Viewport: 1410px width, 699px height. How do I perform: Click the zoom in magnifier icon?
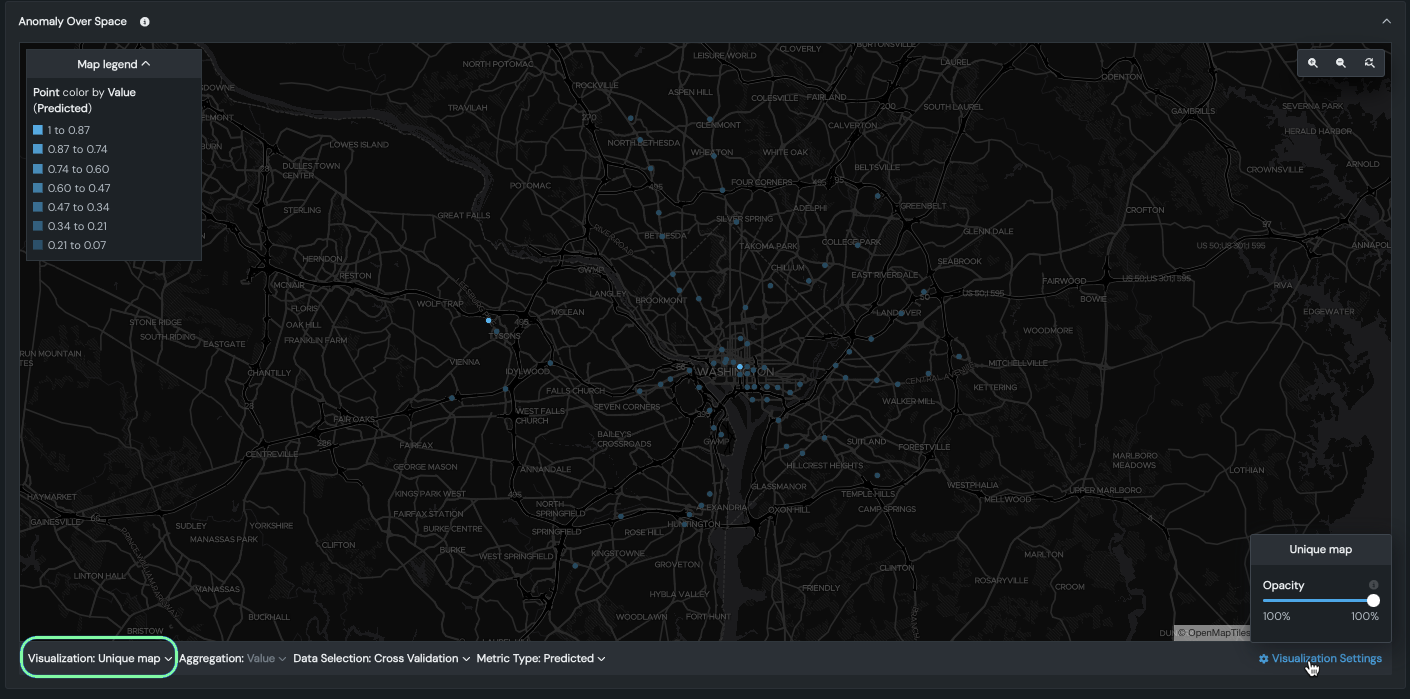tap(1313, 63)
